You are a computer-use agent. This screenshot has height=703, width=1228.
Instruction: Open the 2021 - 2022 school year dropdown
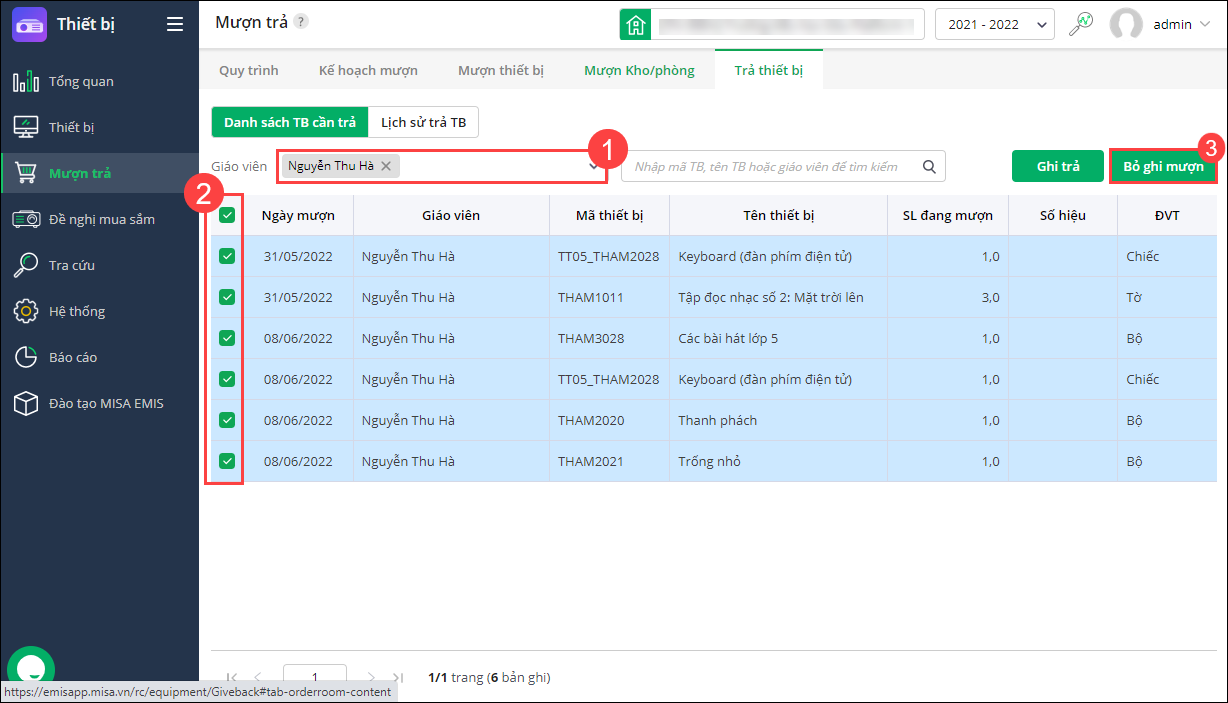[995, 24]
